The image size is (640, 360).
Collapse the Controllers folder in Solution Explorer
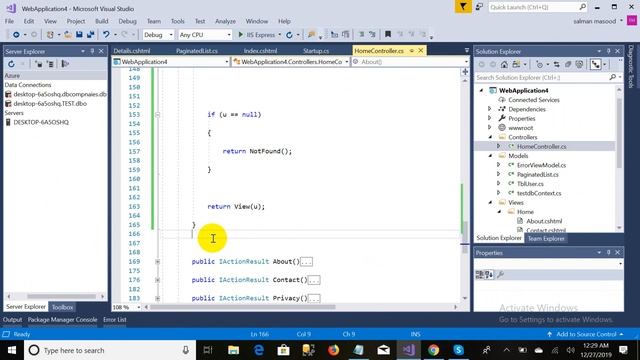pyautogui.click(x=490, y=138)
